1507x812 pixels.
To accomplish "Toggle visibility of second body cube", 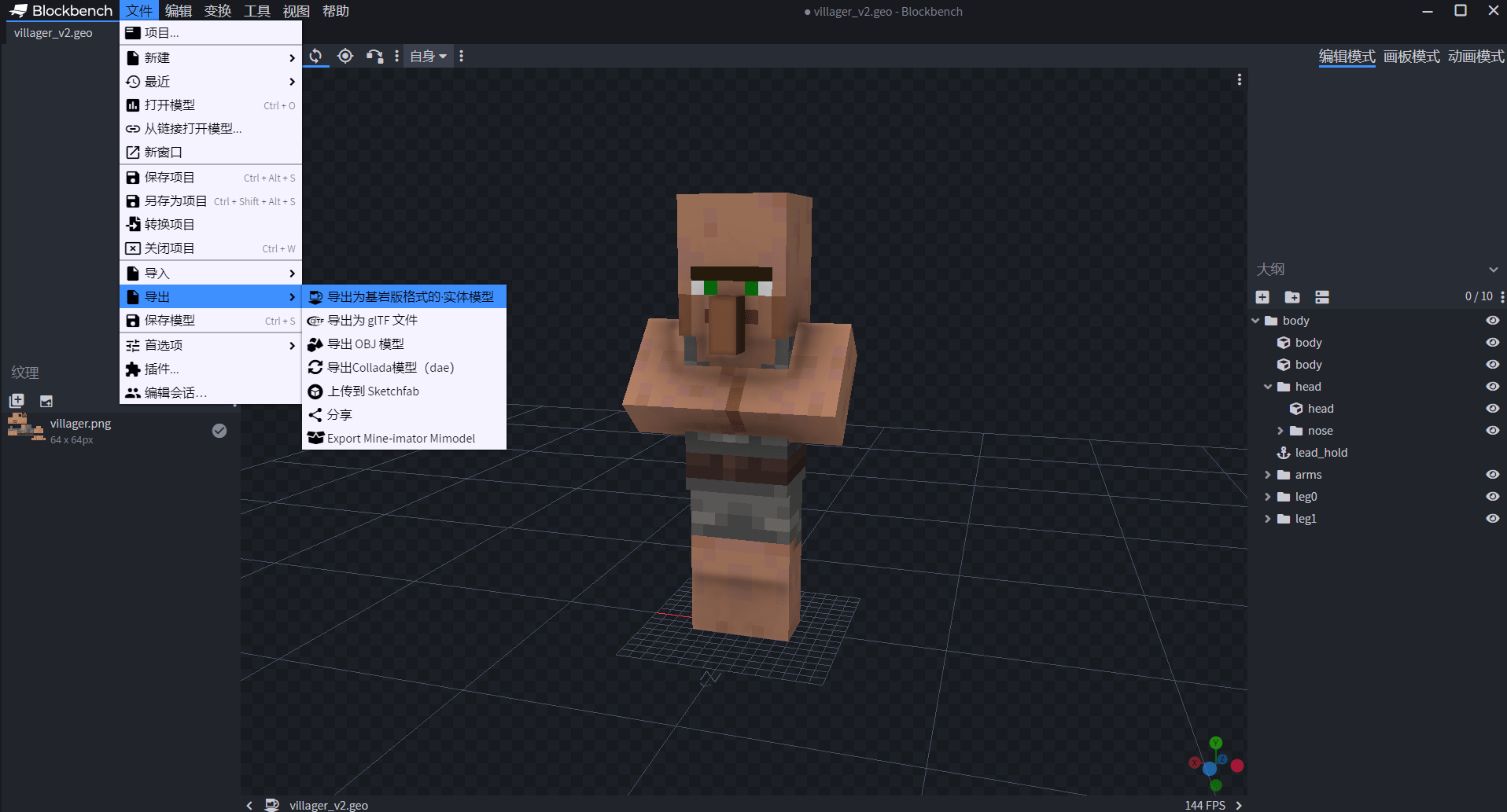I will click(x=1492, y=365).
